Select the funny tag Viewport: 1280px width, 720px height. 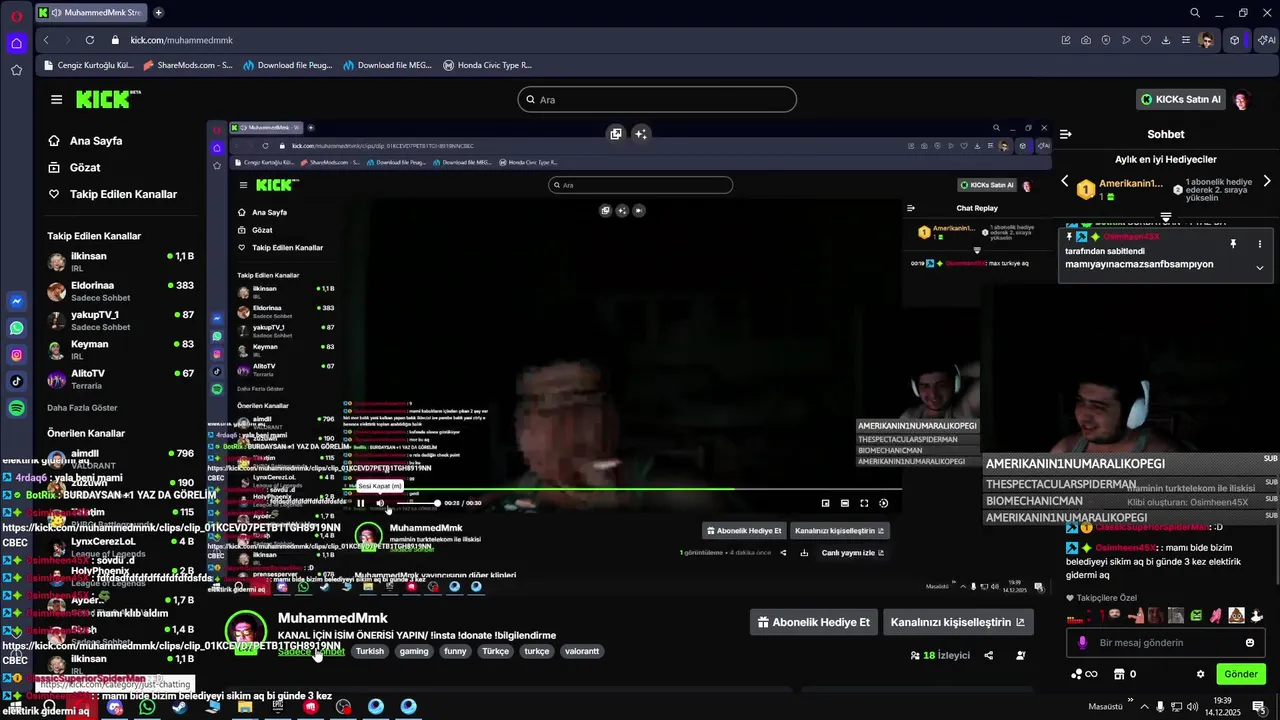pyautogui.click(x=455, y=651)
